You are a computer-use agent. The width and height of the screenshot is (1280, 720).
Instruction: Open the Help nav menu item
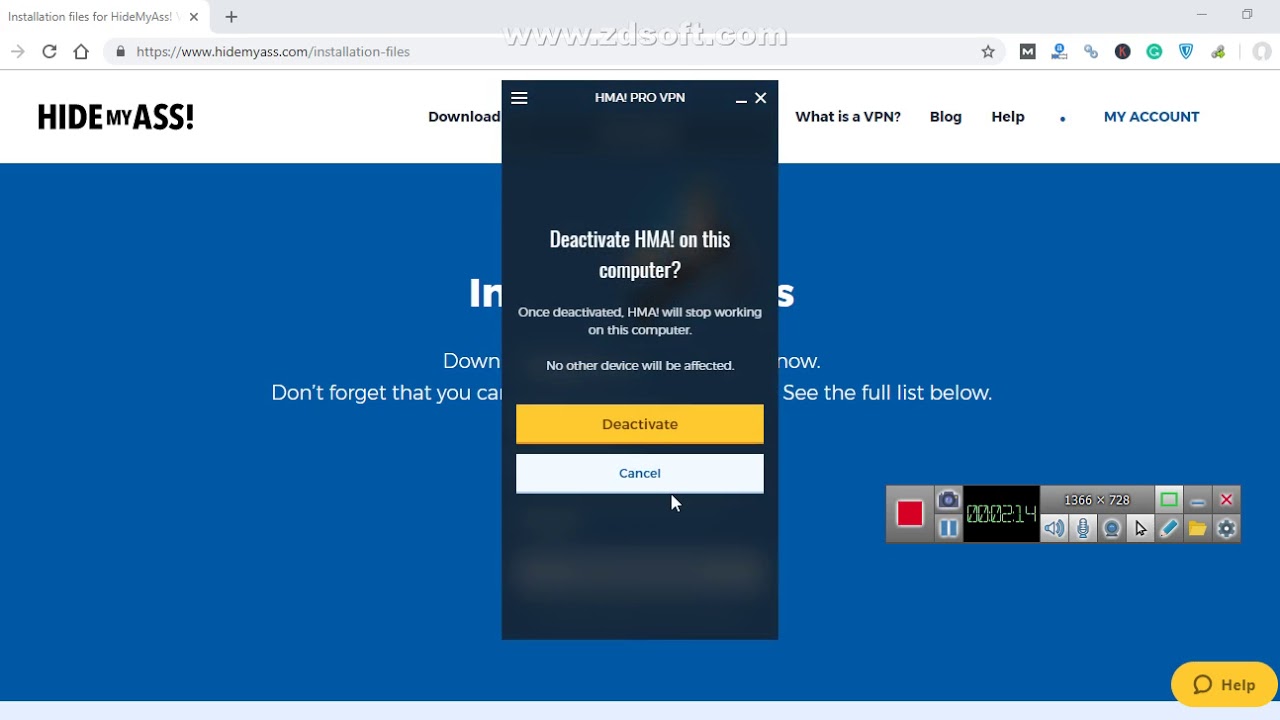click(1008, 117)
